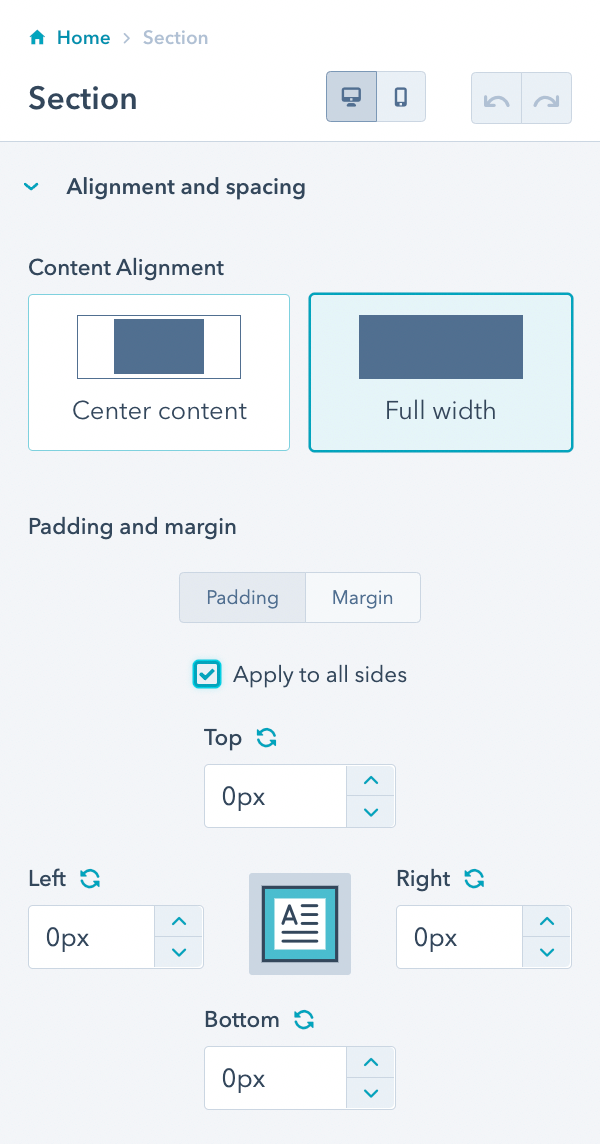Click the Bottom value down stepper arrow
The image size is (600, 1144).
[x=371, y=1094]
